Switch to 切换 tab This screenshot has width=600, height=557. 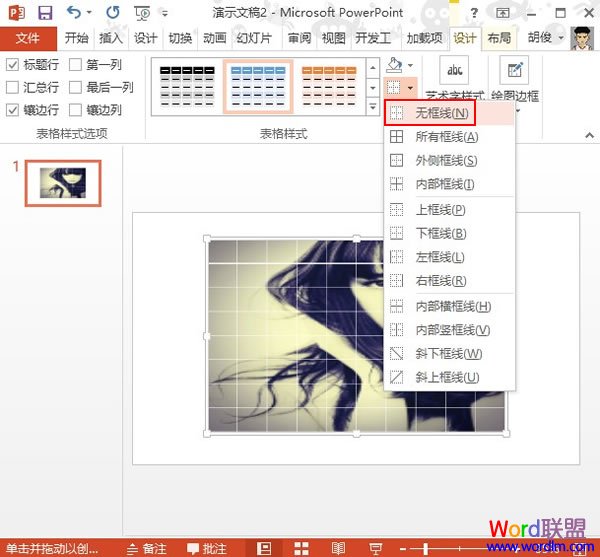pos(180,38)
